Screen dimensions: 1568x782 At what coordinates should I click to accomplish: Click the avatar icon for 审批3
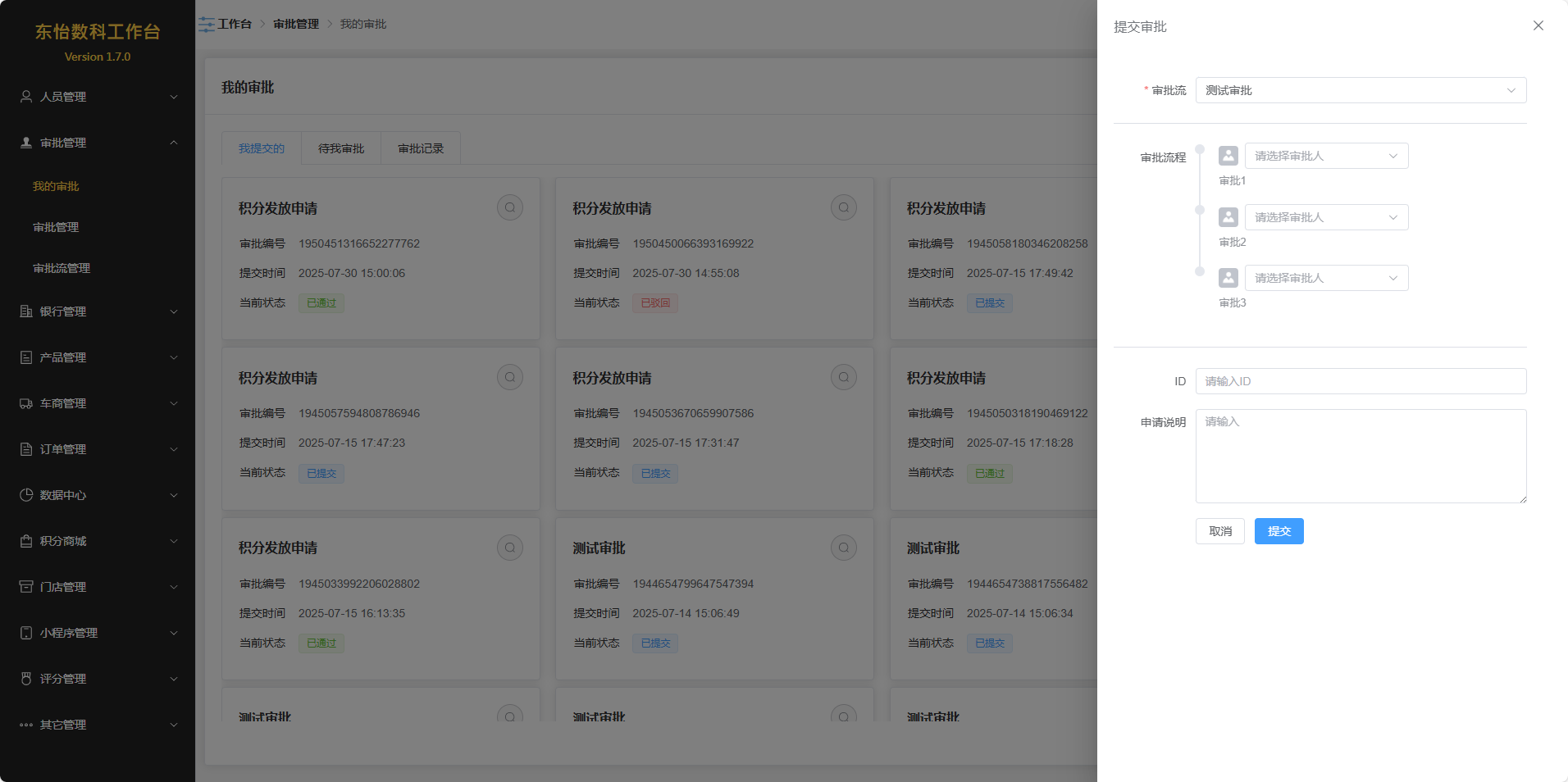(x=1228, y=278)
